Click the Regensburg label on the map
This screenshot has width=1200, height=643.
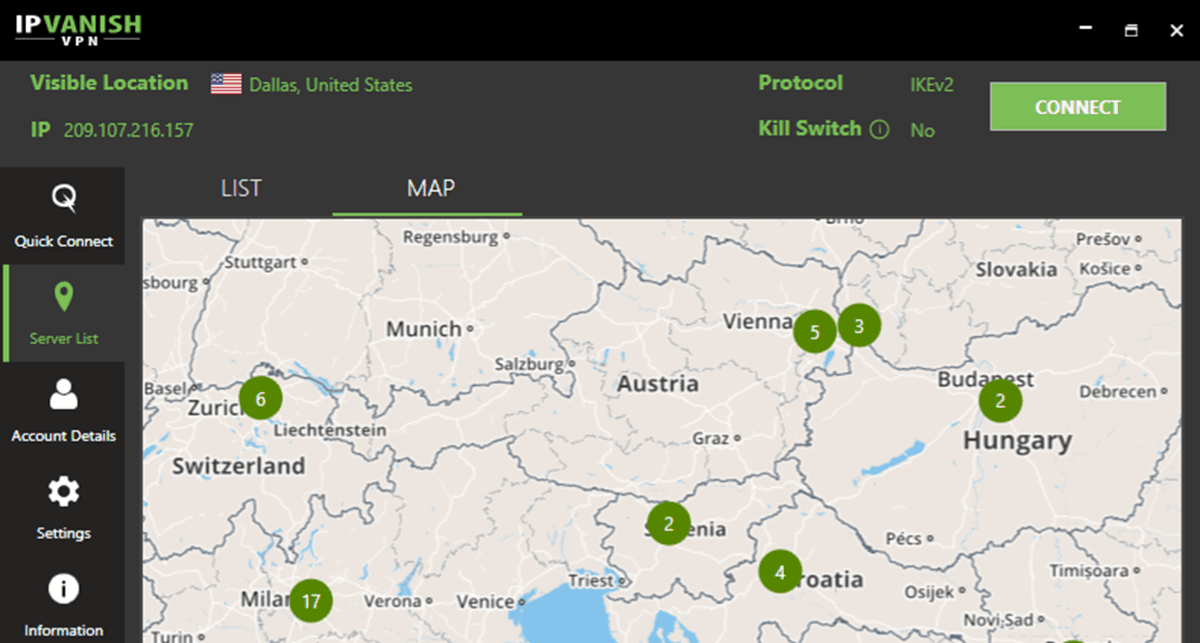450,238
